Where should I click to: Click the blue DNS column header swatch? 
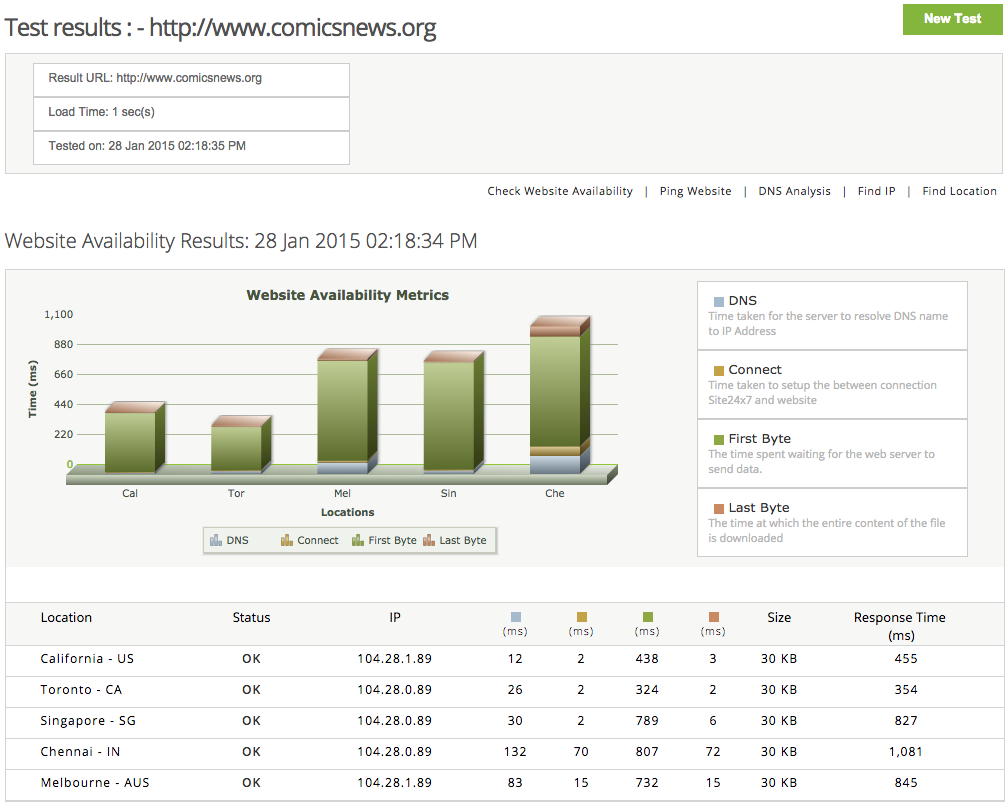516,617
